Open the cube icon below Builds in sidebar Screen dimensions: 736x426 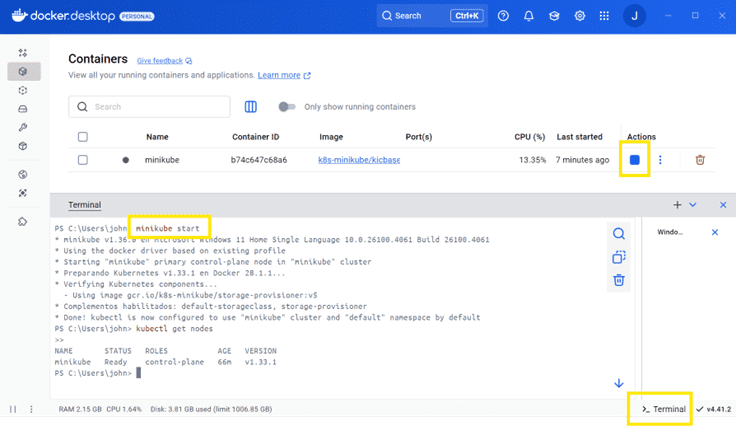click(23, 146)
